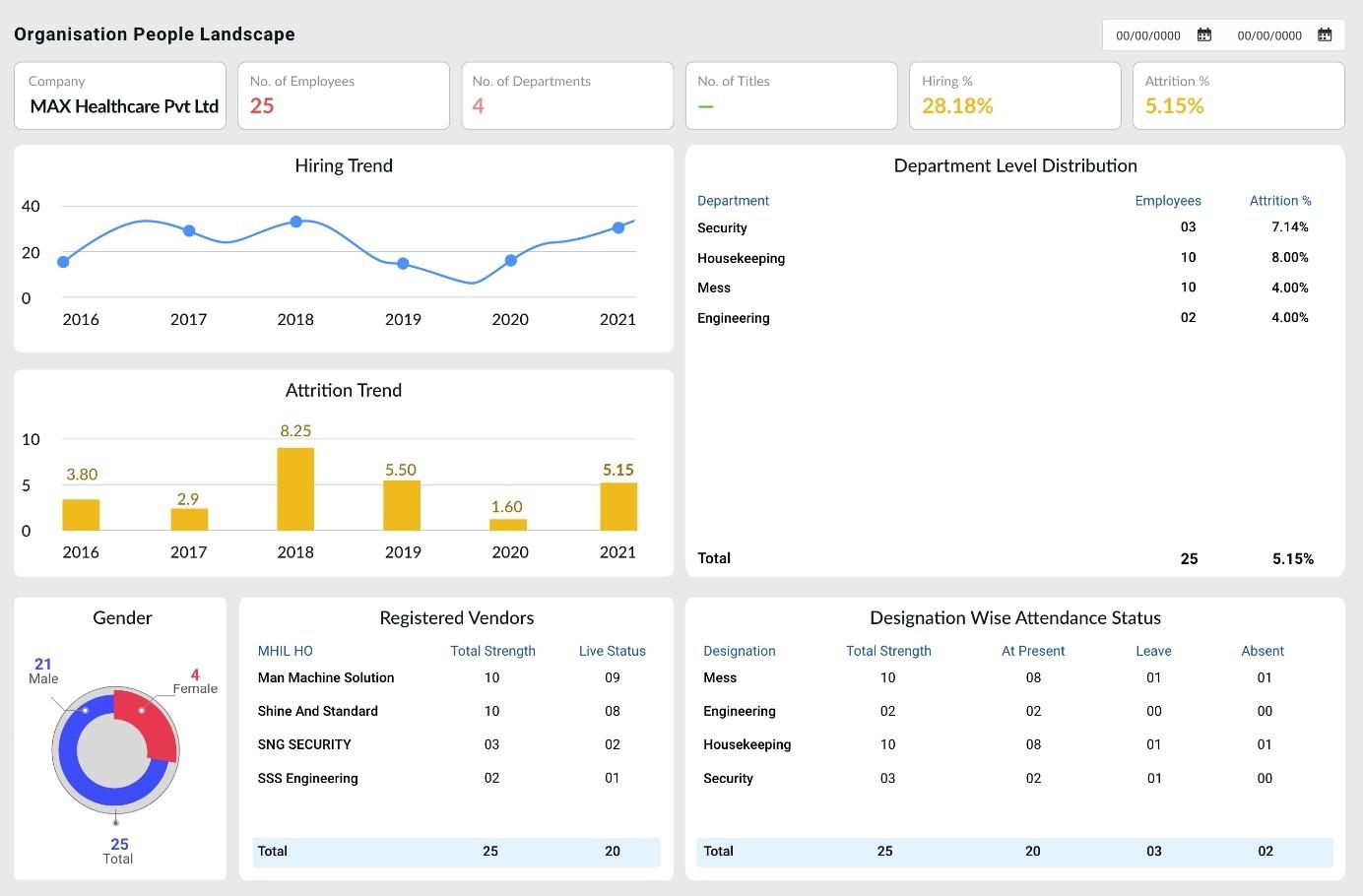Click the Live Status column header
1363x896 pixels.
613,651
